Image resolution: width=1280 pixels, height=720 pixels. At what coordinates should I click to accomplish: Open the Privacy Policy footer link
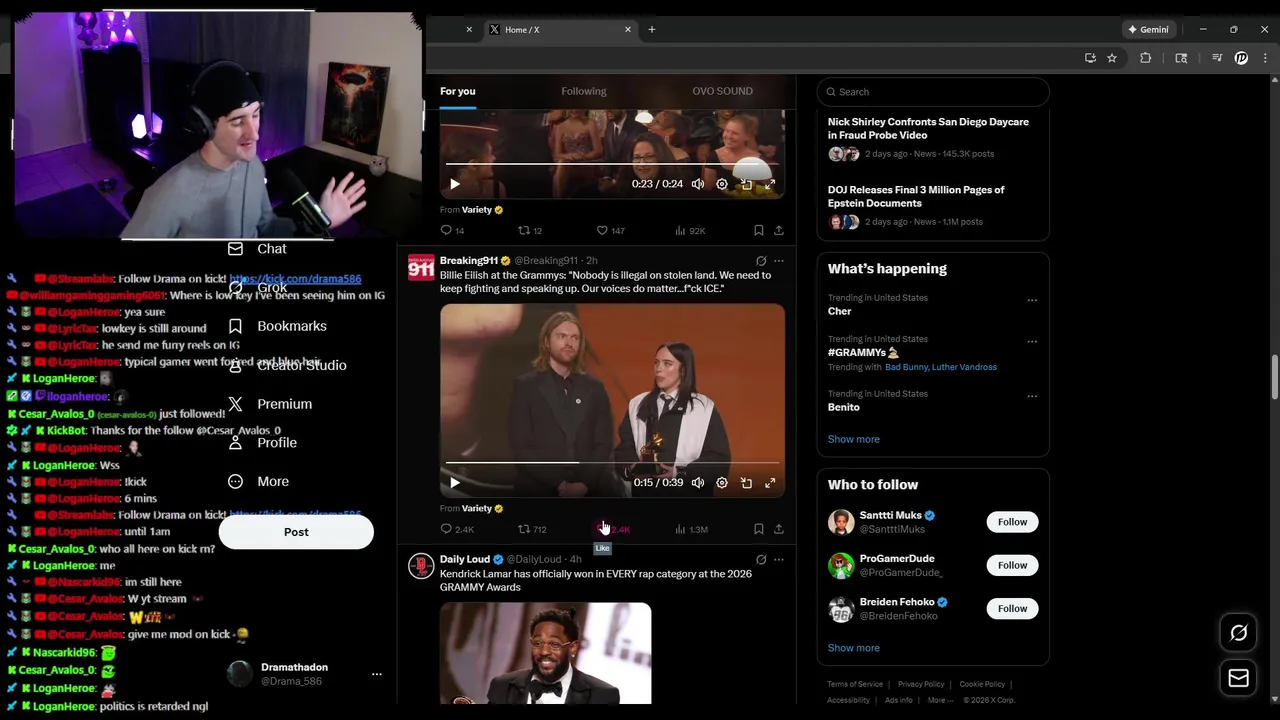(921, 684)
